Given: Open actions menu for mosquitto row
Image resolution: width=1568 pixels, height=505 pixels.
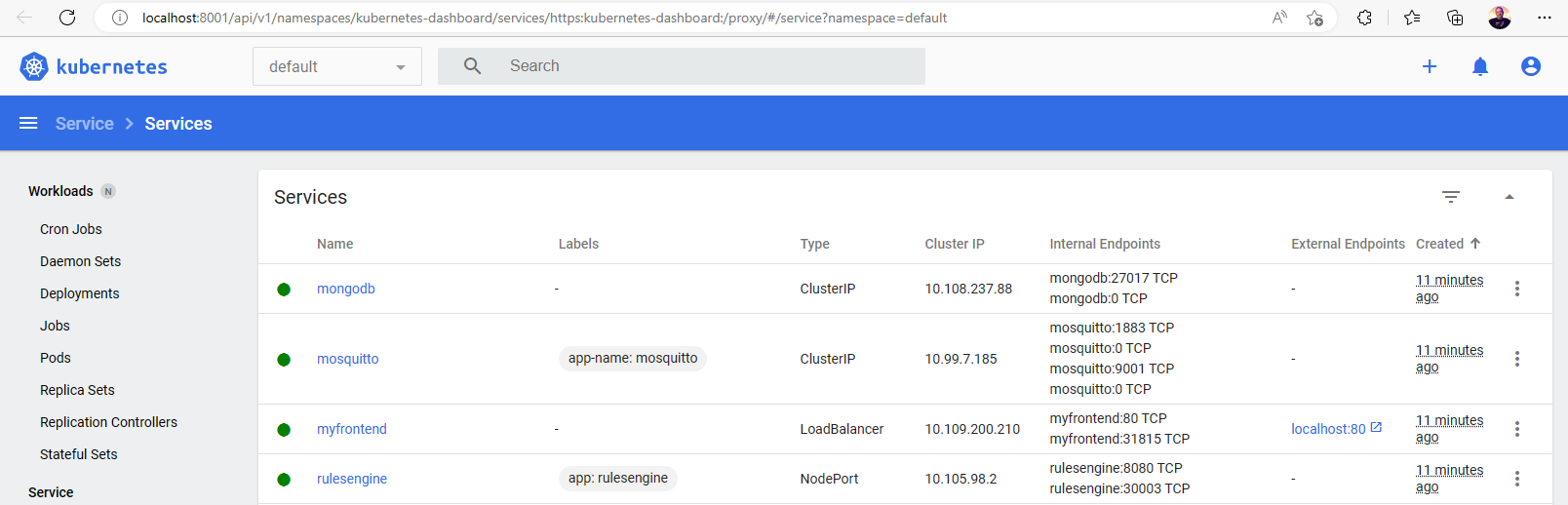Looking at the screenshot, I should tap(1517, 359).
